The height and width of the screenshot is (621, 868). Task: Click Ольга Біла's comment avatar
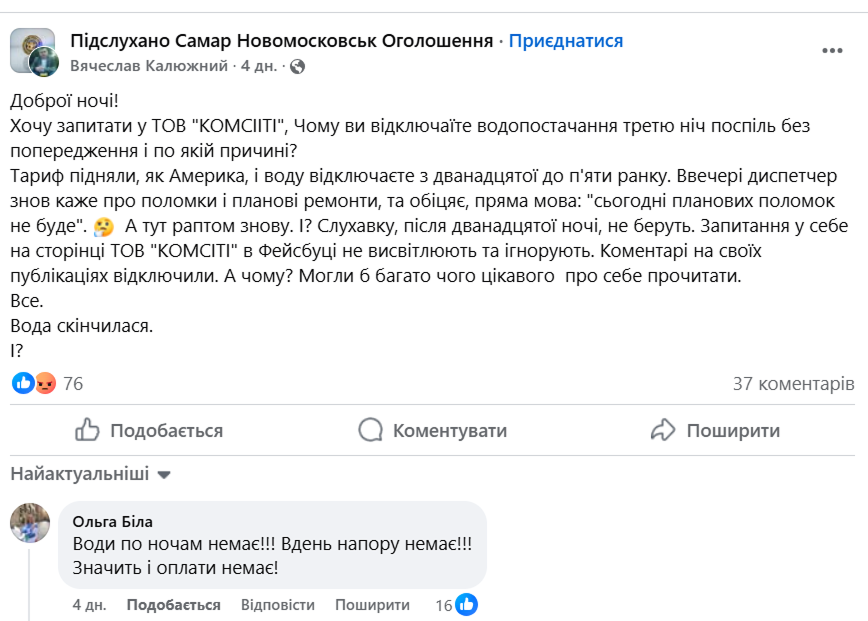coord(30,523)
